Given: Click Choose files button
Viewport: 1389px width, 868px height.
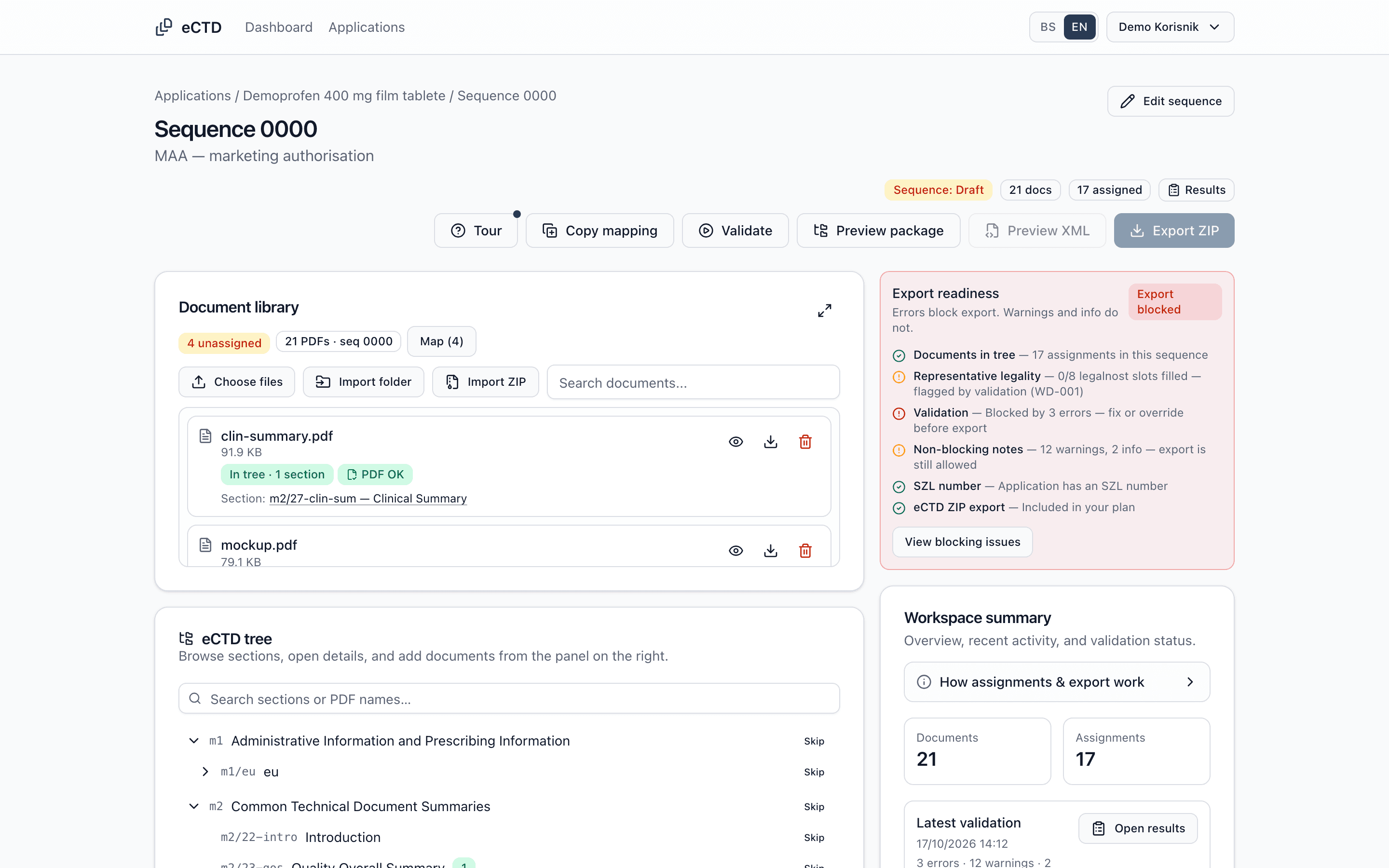Looking at the screenshot, I should click(236, 382).
